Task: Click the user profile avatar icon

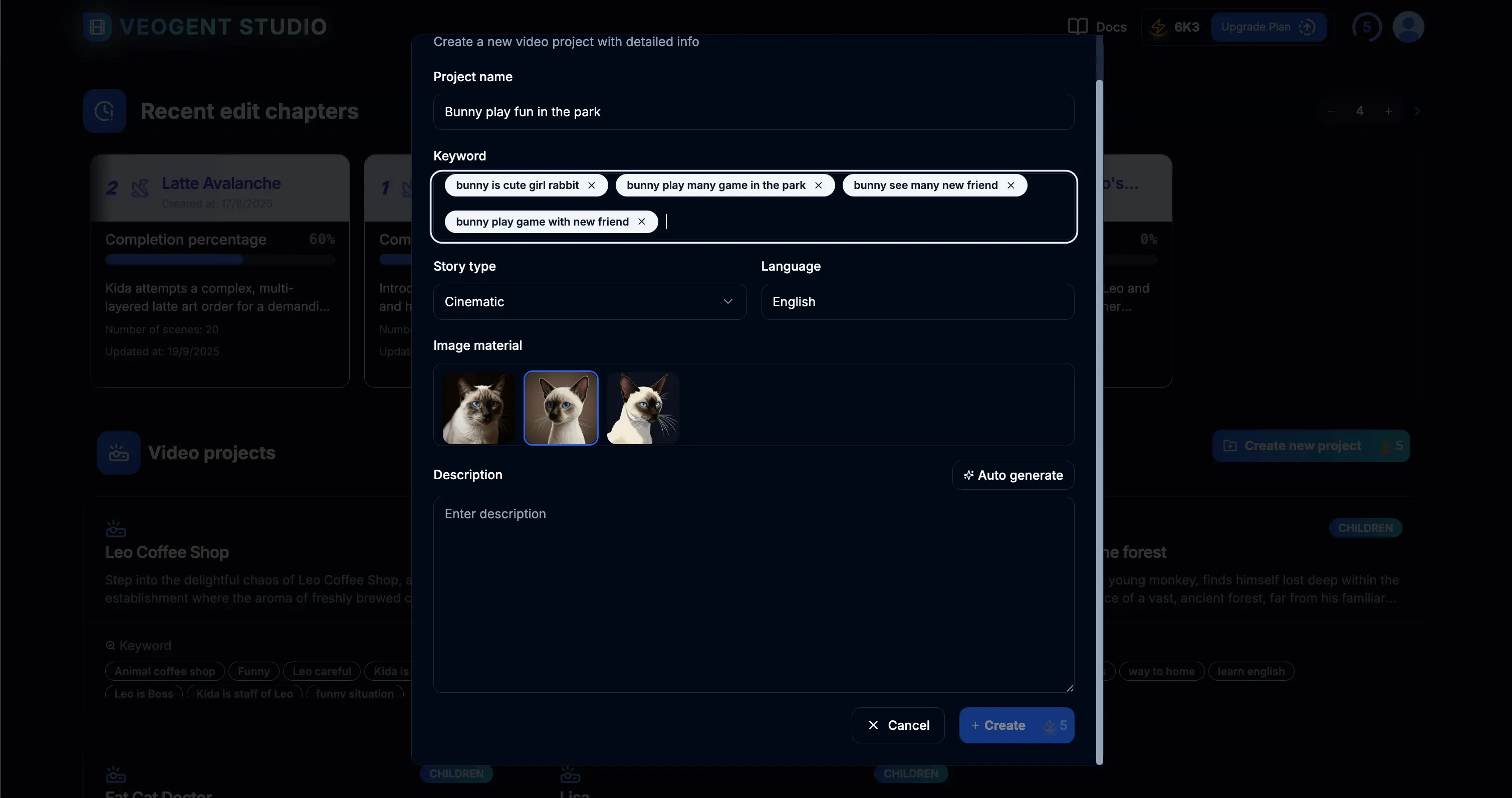Action: tap(1408, 27)
